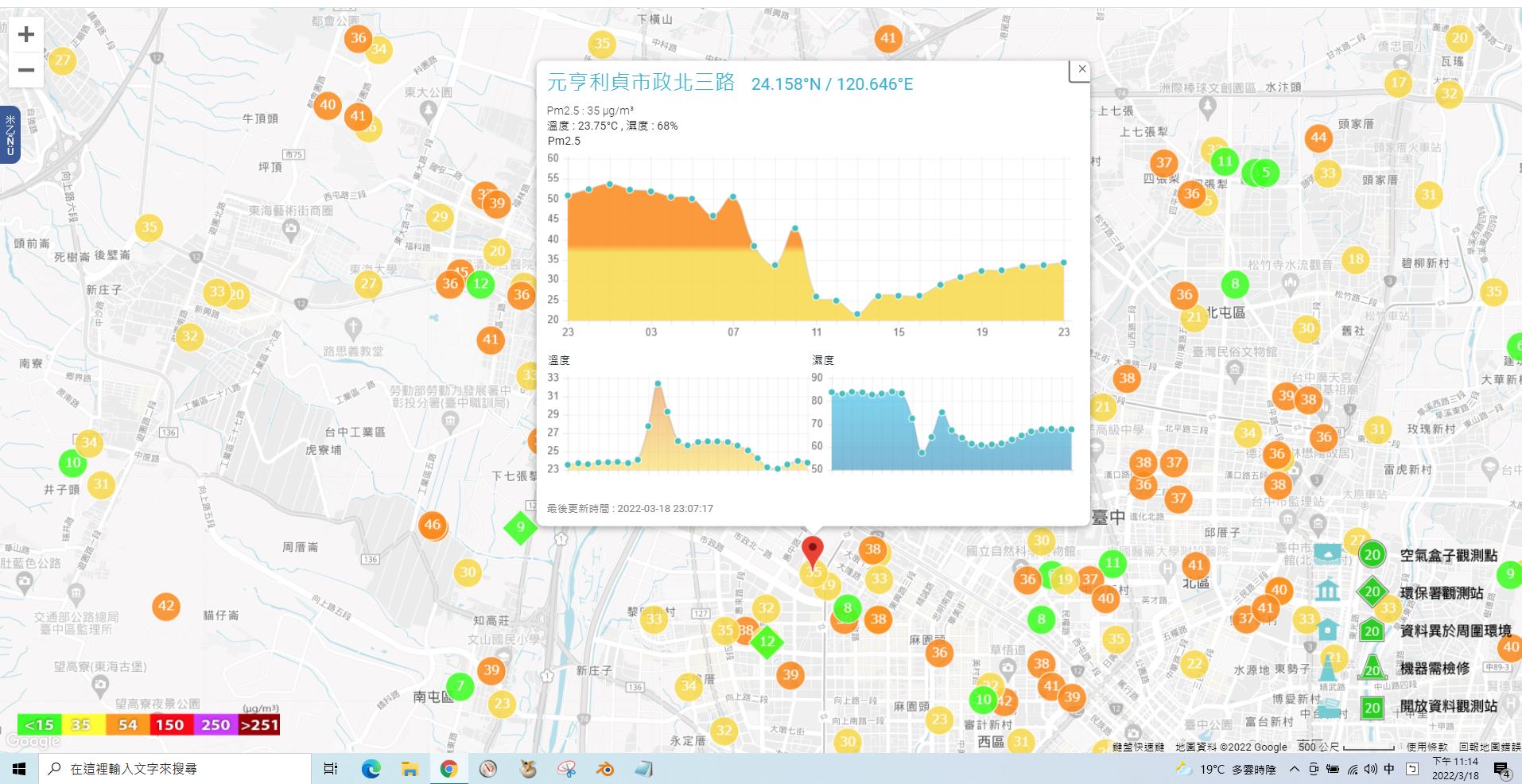Click the temperature chart peak data point
Image resolution: width=1522 pixels, height=784 pixels.
pos(658,384)
